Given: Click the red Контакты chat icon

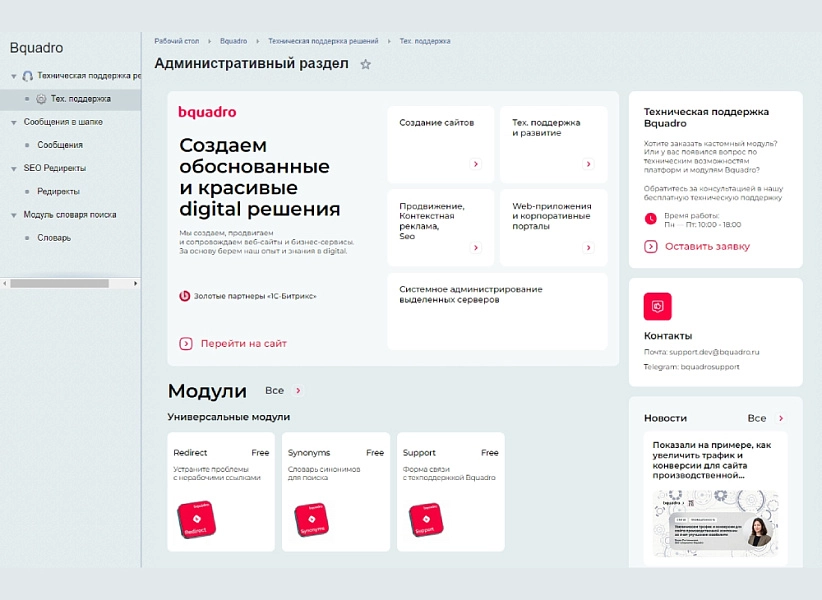Looking at the screenshot, I should (657, 306).
